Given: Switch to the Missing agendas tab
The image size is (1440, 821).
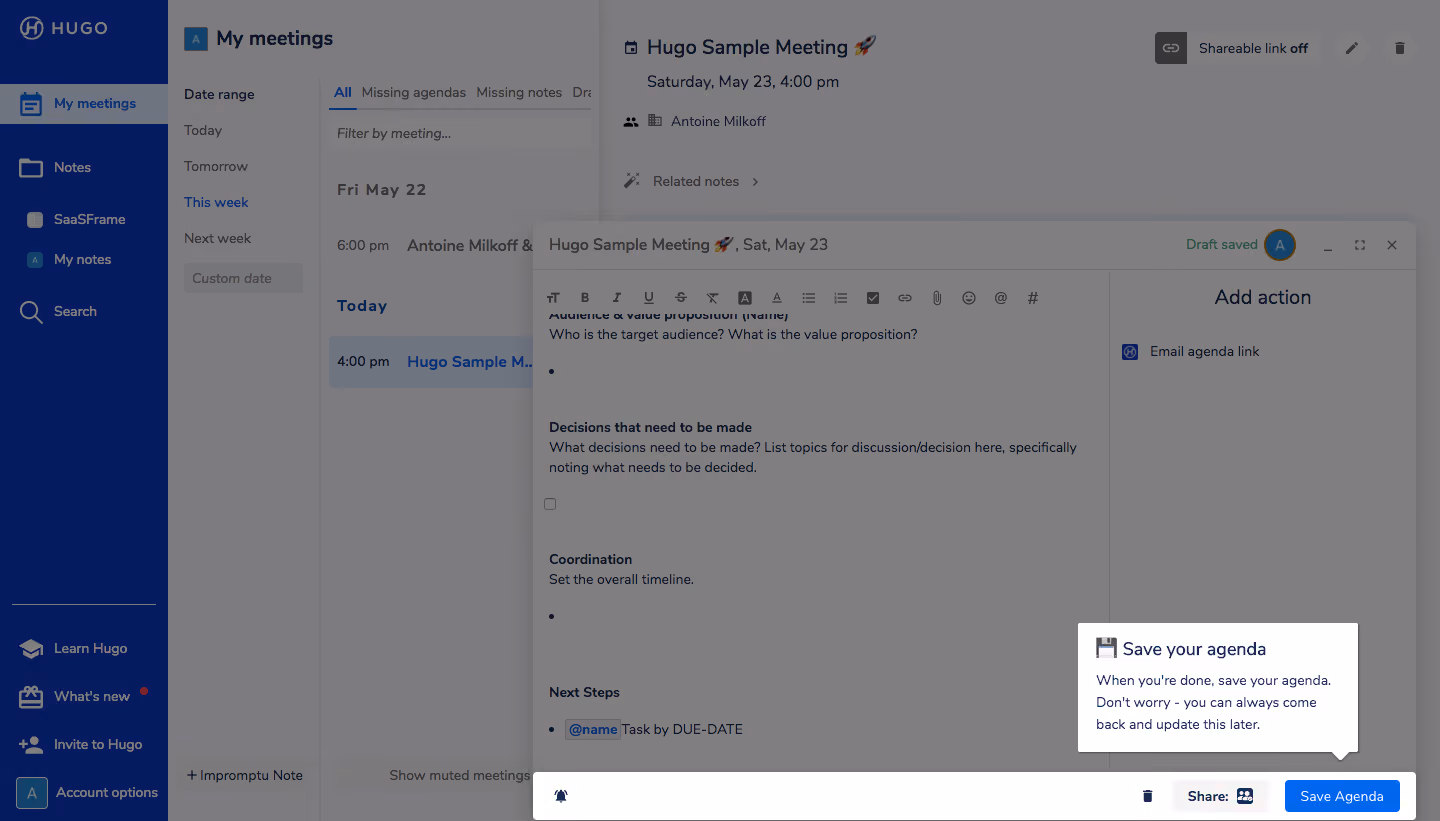Looking at the screenshot, I should click(414, 92).
